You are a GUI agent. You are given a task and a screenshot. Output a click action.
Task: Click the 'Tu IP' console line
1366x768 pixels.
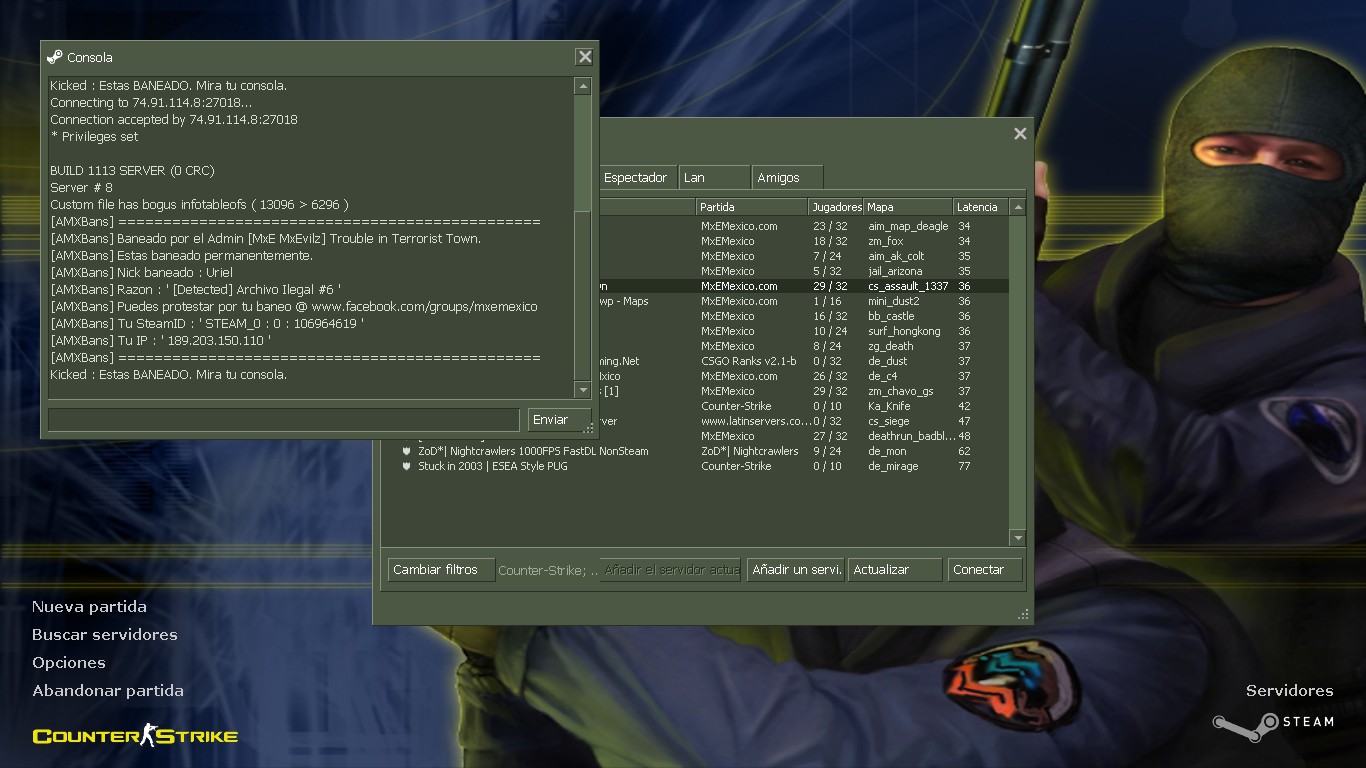coord(161,341)
